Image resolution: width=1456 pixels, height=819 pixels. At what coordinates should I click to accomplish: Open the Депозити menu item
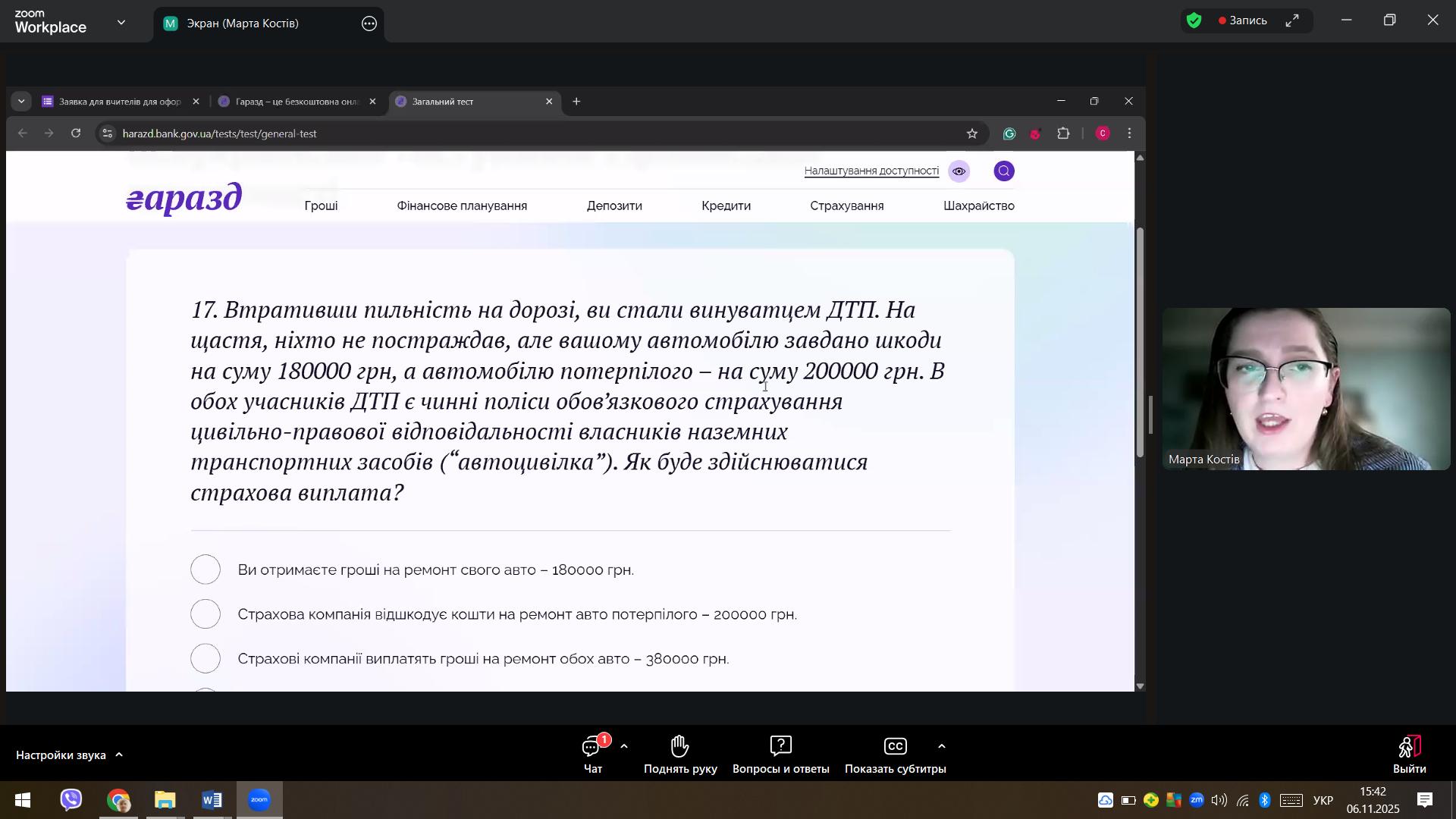point(614,206)
